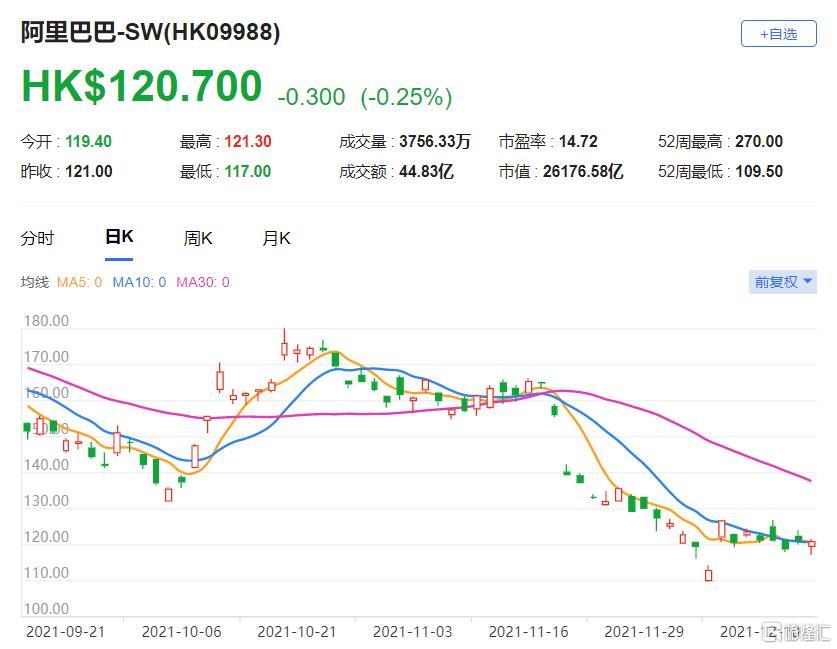Click the 成交额 value 44.83亿

[426, 171]
